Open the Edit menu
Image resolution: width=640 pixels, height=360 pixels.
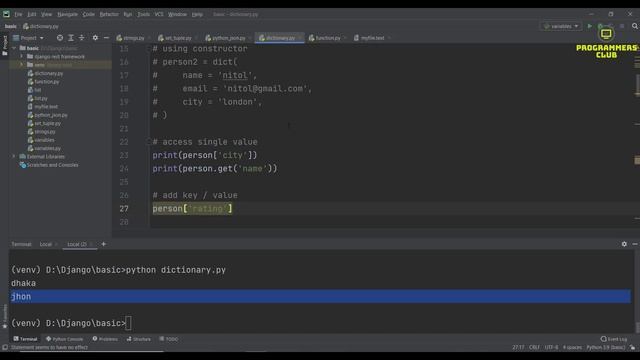pos(31,14)
